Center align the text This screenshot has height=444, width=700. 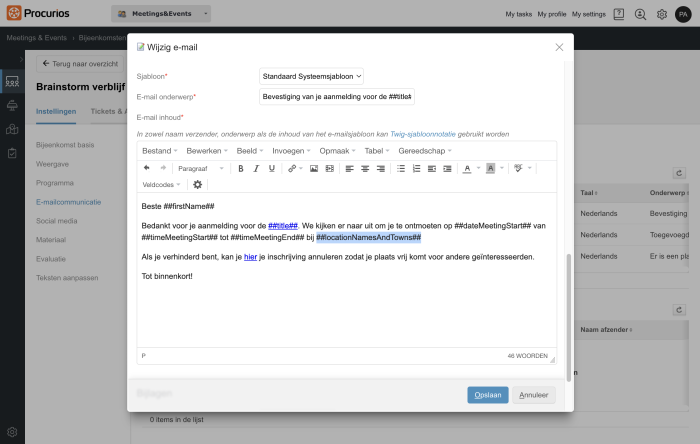365,168
